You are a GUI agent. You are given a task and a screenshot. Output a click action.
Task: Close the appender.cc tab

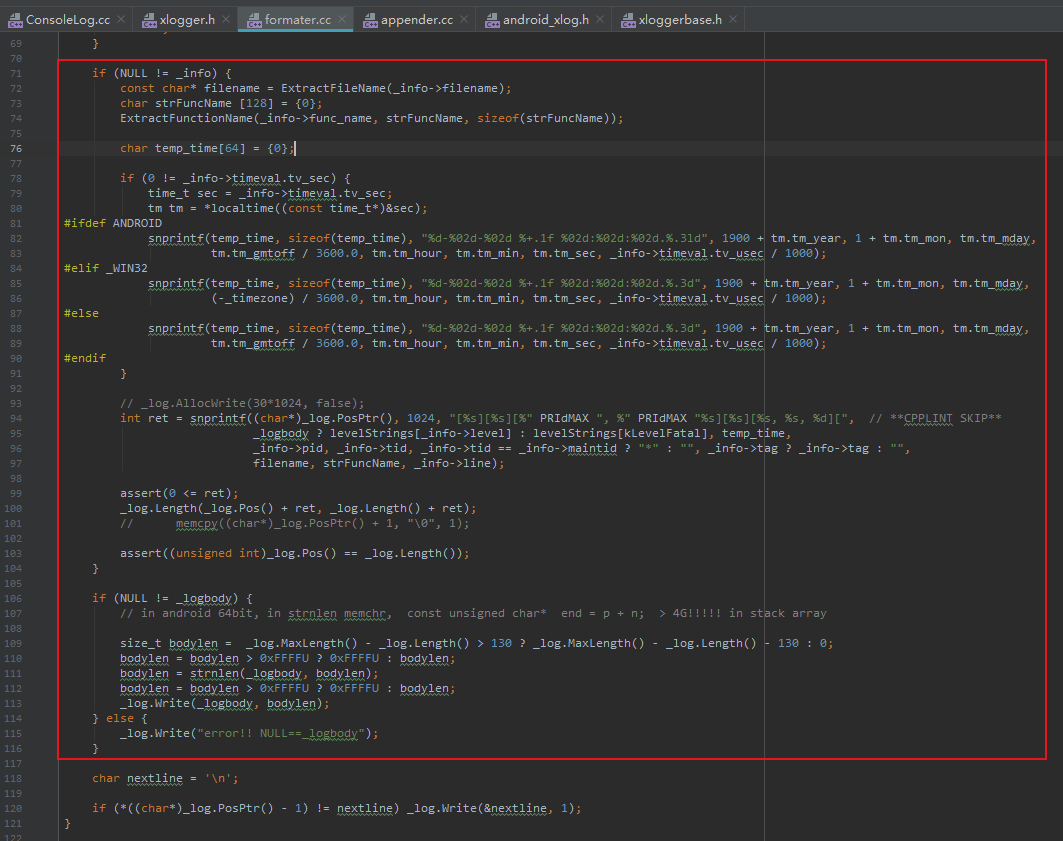click(x=465, y=18)
